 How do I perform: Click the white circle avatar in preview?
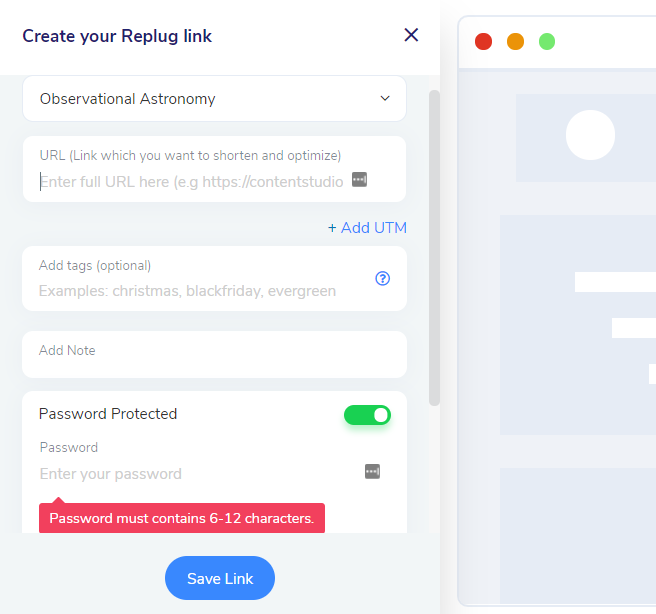click(x=590, y=135)
